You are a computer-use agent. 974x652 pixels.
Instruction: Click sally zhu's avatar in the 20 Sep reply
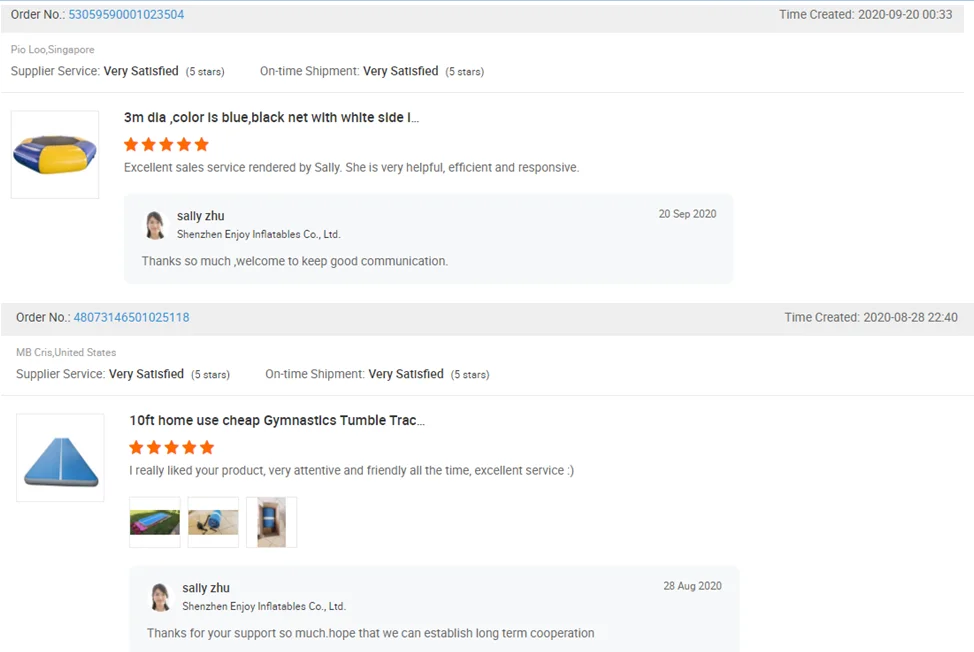click(x=155, y=225)
